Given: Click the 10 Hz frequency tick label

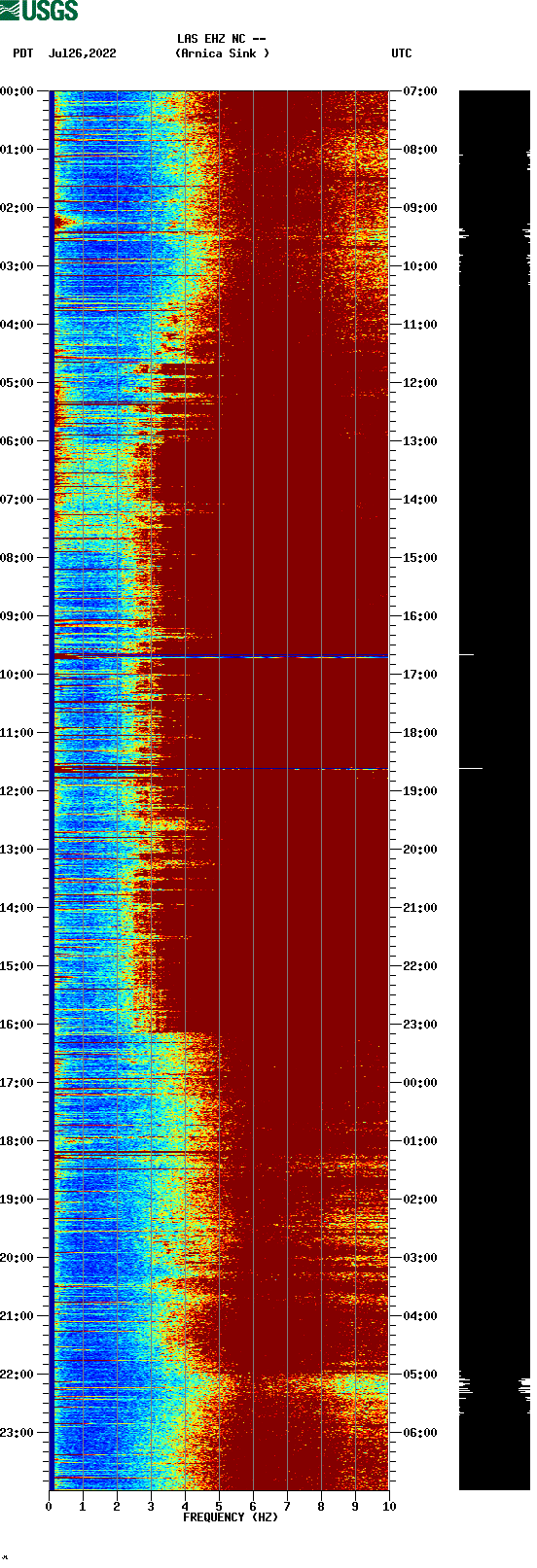Looking at the screenshot, I should tap(389, 1507).
